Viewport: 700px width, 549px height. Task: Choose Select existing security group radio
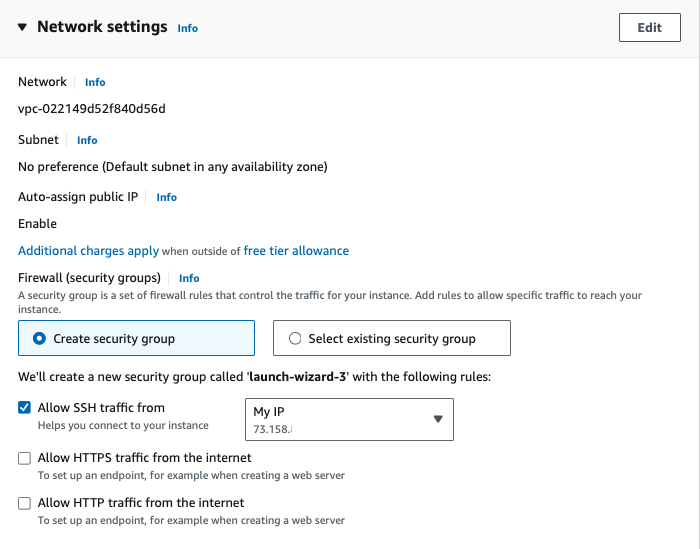click(x=295, y=338)
